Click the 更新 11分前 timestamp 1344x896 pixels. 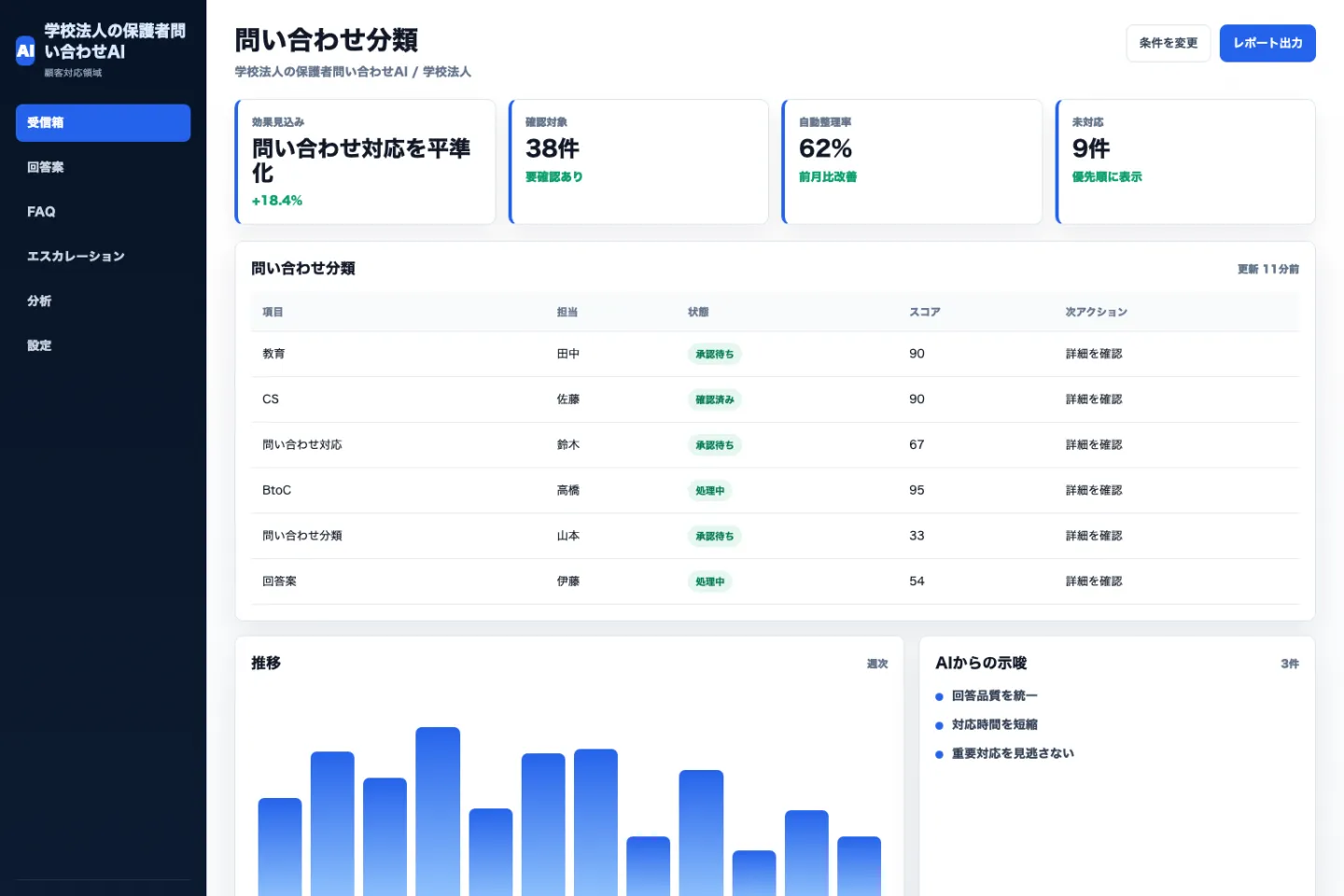(x=1268, y=269)
